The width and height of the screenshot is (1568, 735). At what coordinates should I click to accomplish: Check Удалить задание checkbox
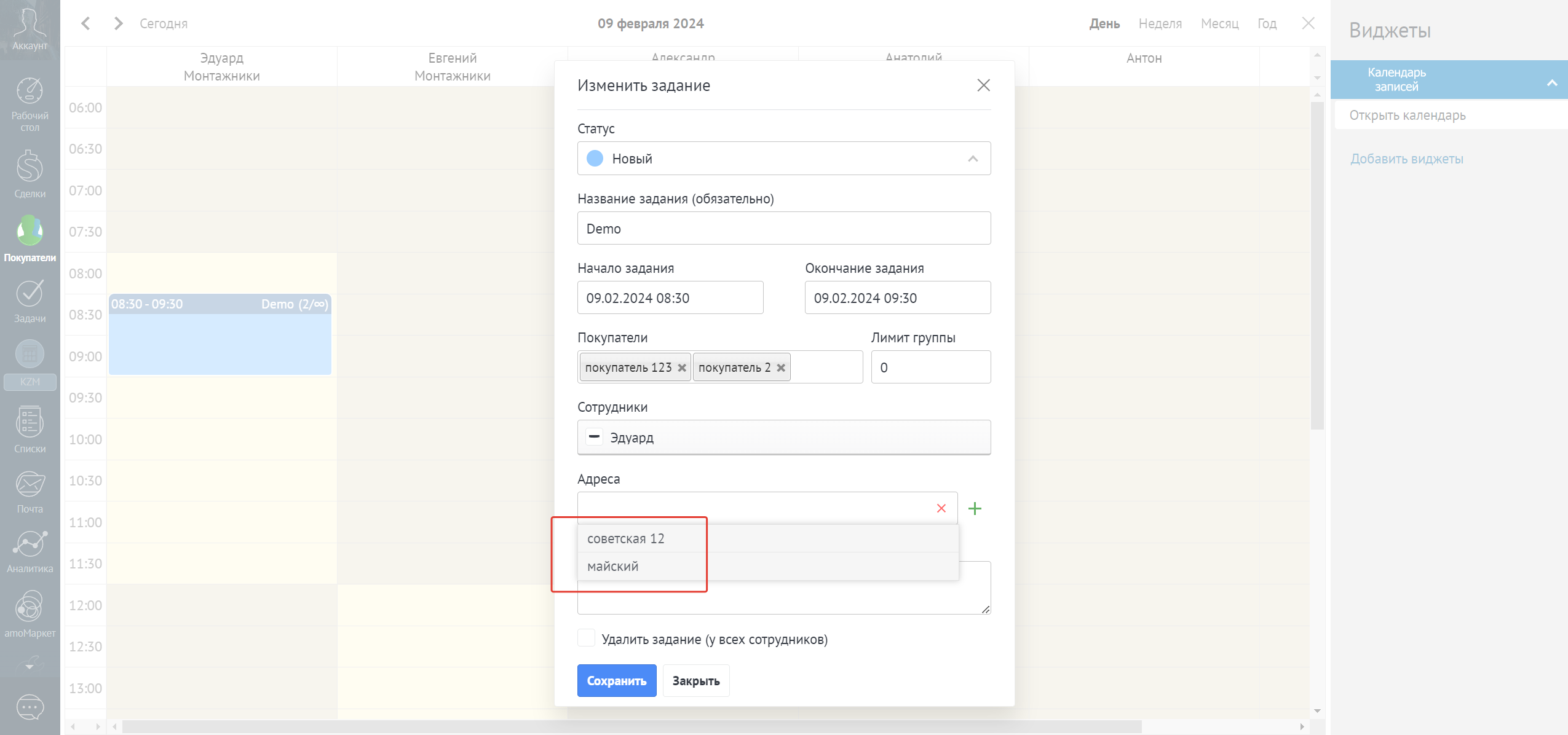click(586, 638)
